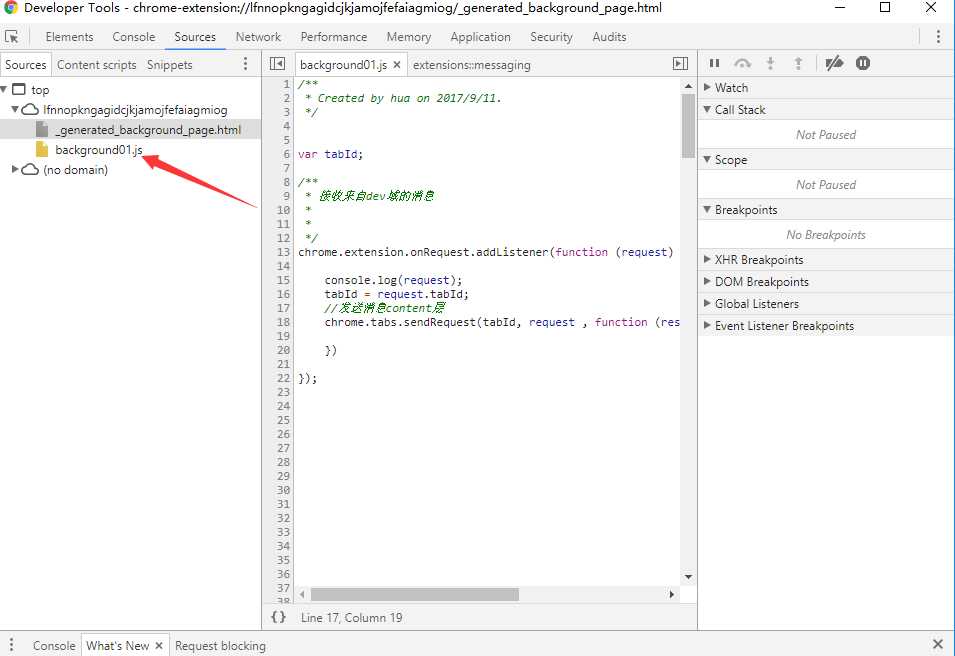Viewport: 955px width, 656px height.
Task: Collapse the lfnnopkngagidcjkjamojfefaiagmiog extension node
Action: point(15,110)
